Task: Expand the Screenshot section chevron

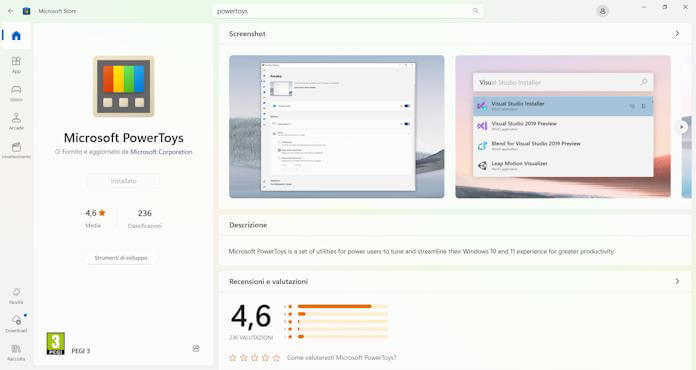Action: point(677,34)
